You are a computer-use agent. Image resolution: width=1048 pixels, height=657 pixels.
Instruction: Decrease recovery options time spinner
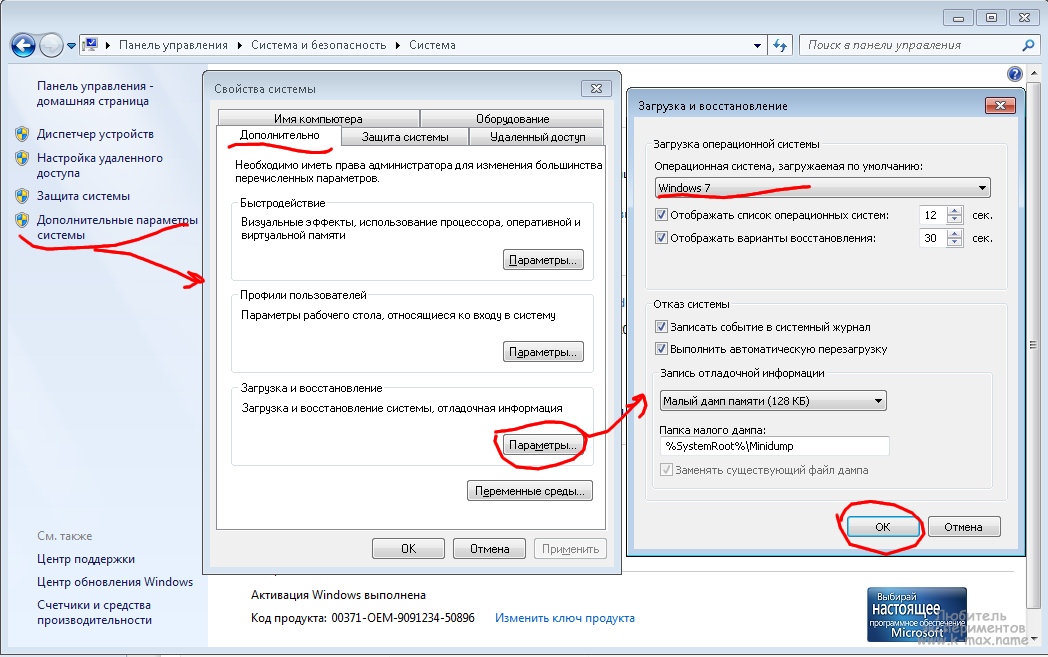tap(955, 243)
